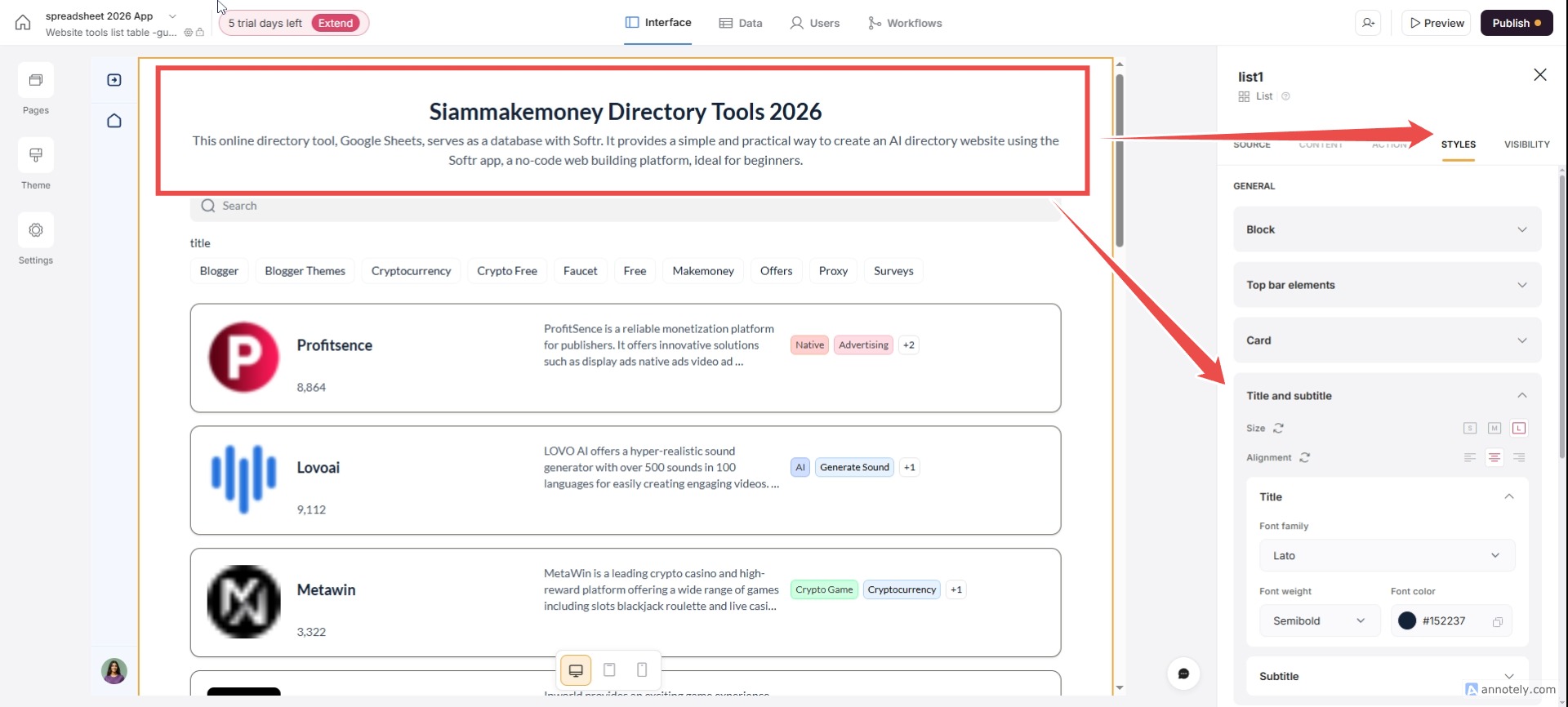The height and width of the screenshot is (707, 1568).
Task: Click the Profitsence logo thumbnail
Action: click(x=243, y=358)
